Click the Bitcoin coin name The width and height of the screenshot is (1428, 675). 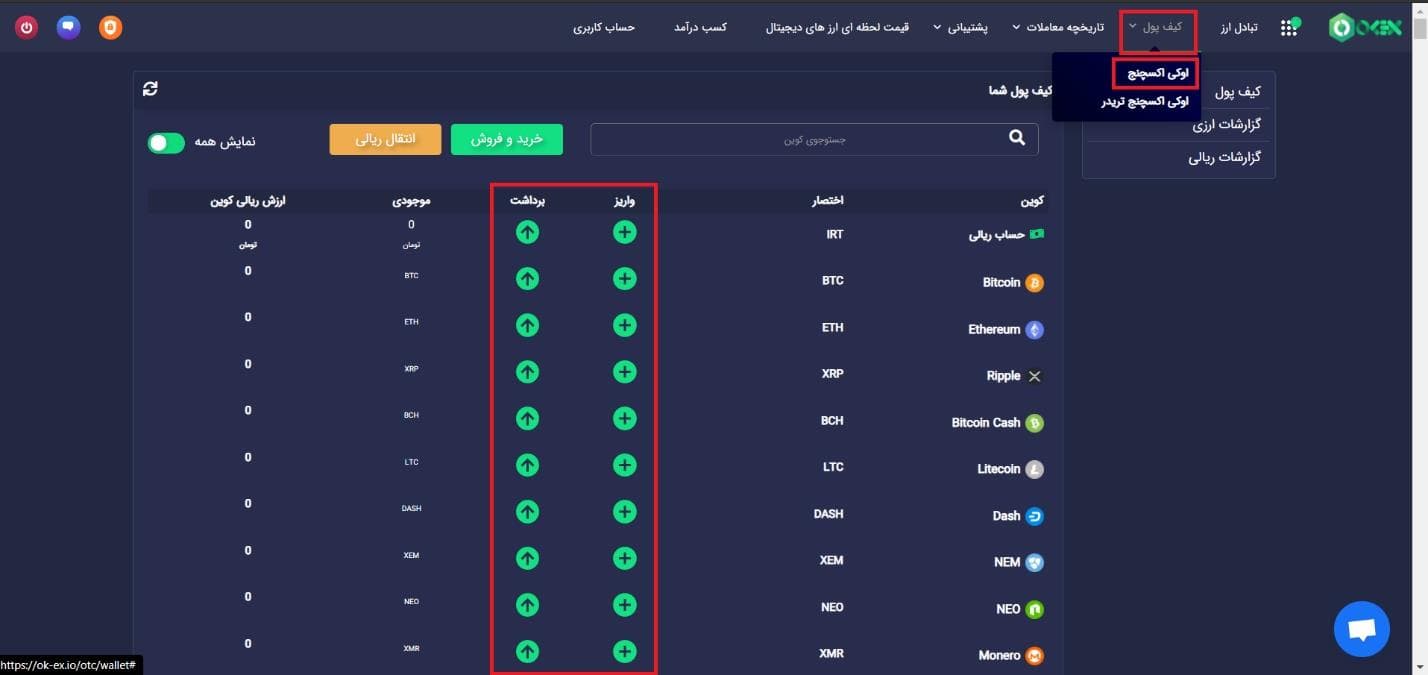(x=1001, y=283)
